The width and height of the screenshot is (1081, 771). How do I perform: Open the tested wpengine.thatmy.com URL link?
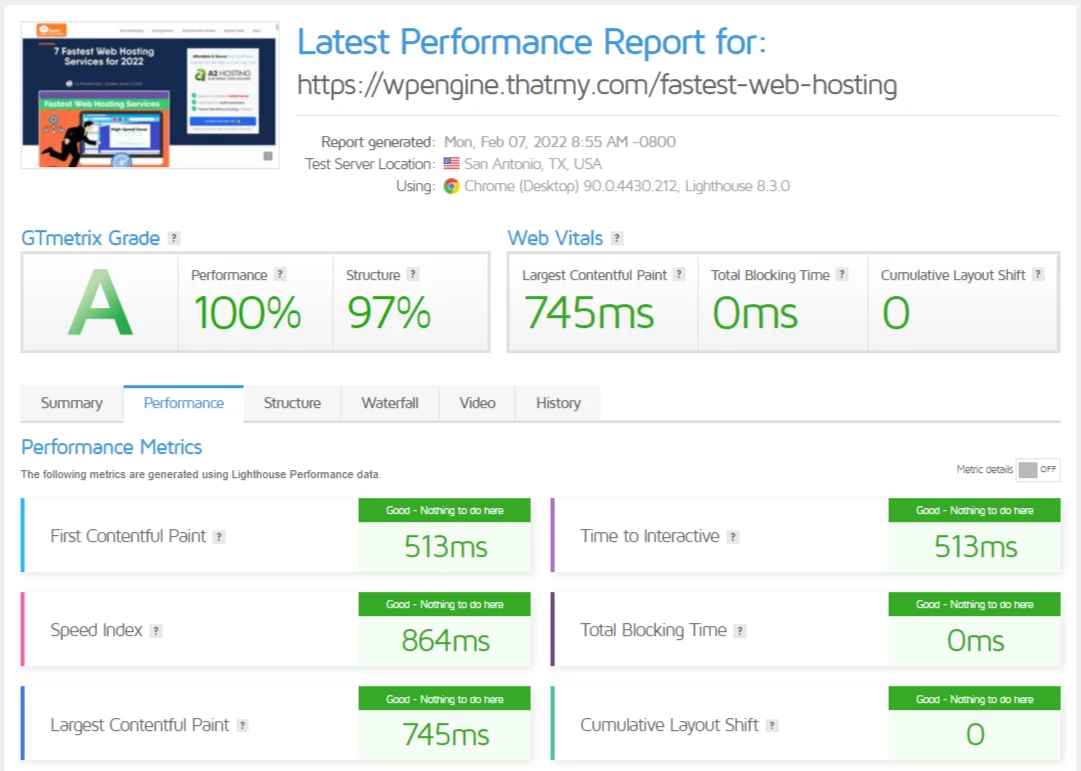[596, 85]
